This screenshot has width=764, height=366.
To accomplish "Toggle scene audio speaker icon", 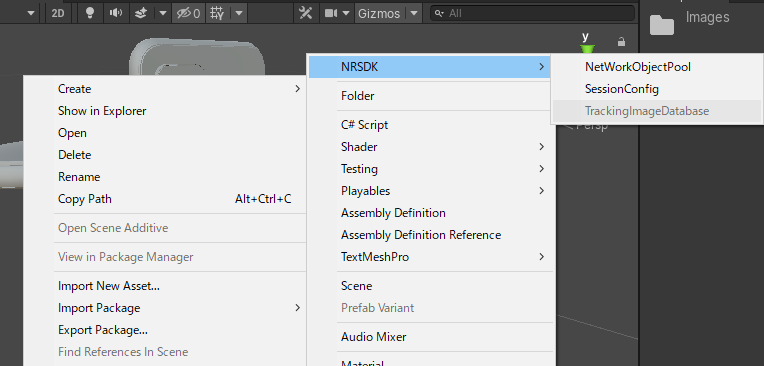I will click(x=116, y=13).
